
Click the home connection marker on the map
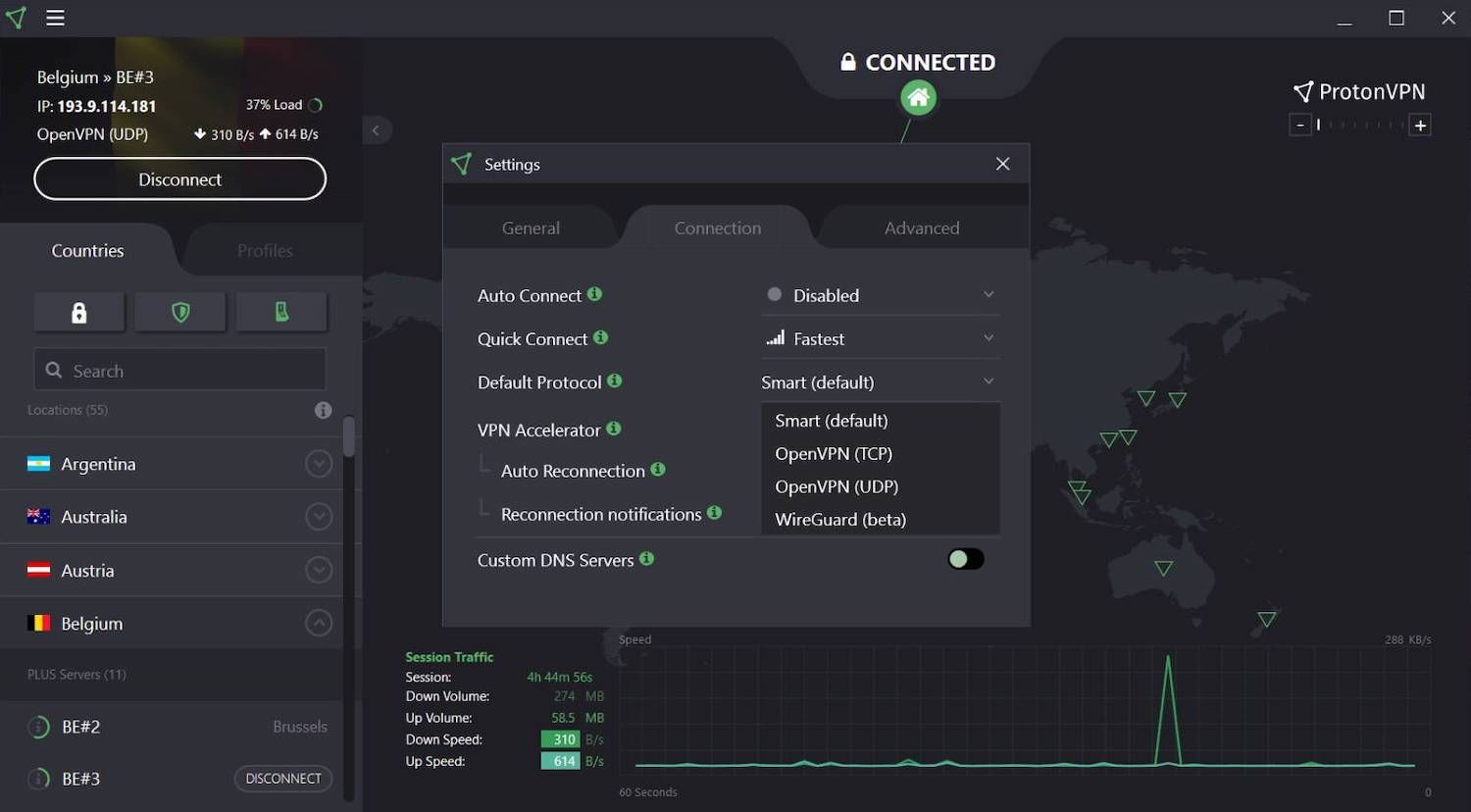pyautogui.click(x=917, y=97)
